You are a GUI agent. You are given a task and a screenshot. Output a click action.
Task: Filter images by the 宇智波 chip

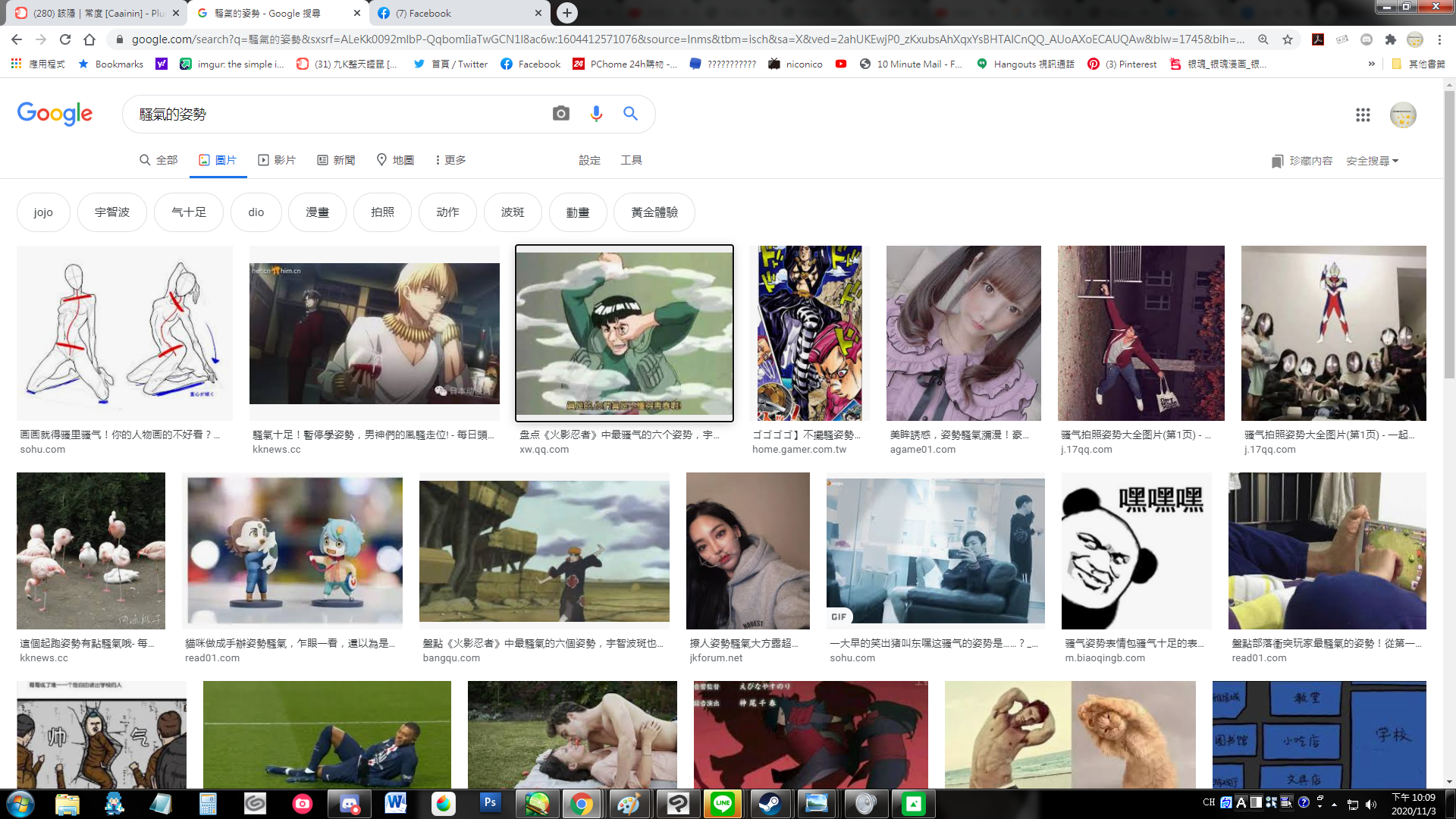point(112,212)
